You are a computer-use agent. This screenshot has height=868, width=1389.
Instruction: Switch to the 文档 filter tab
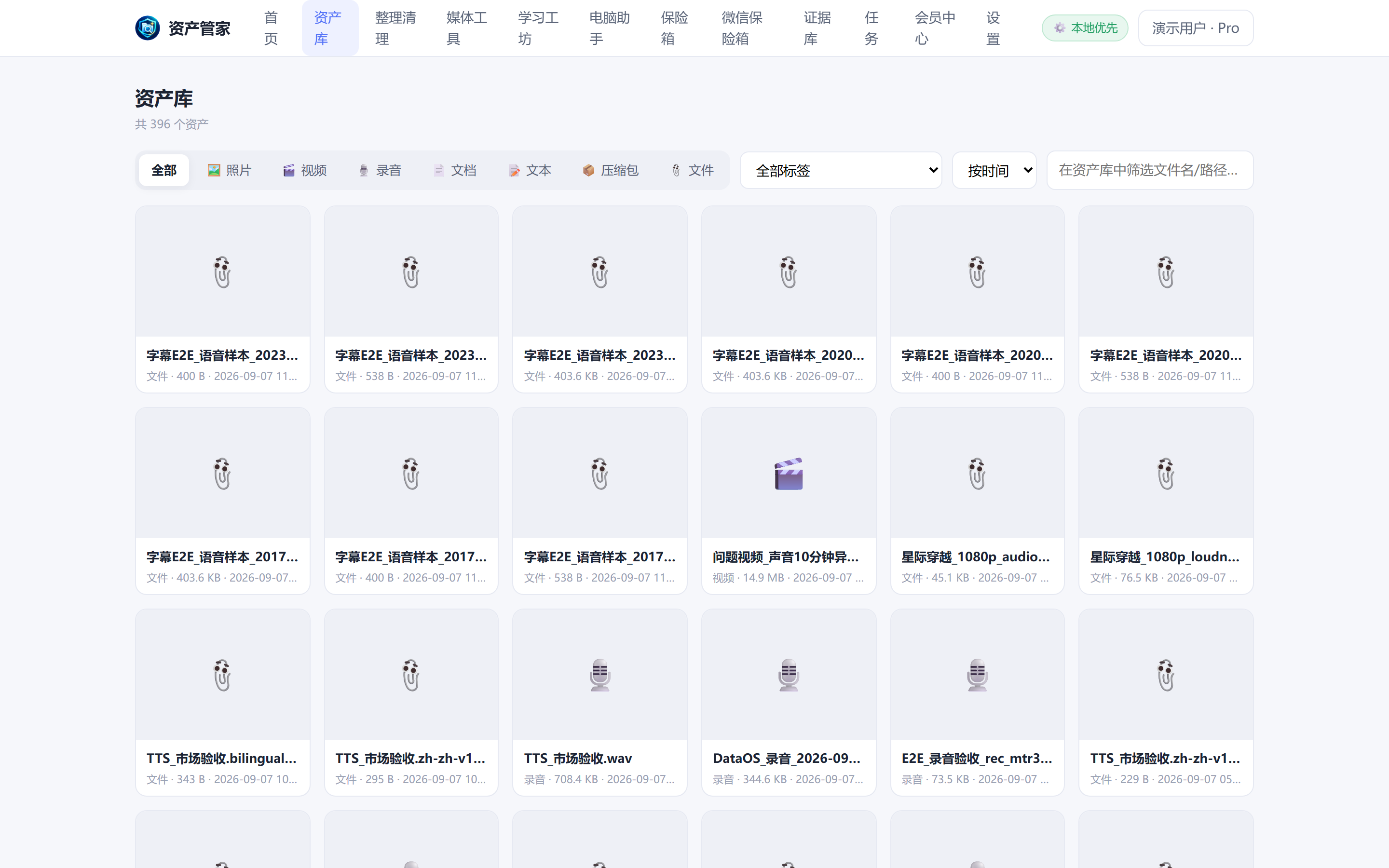(455, 171)
